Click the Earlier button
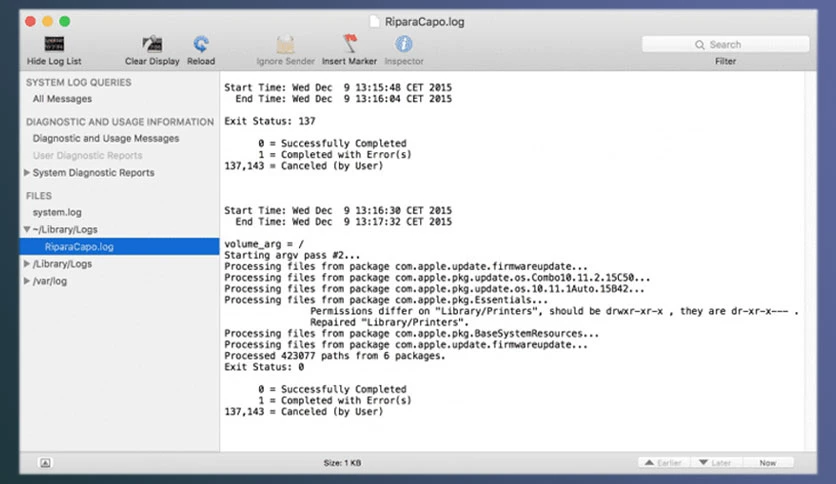The width and height of the screenshot is (836, 484). (664, 463)
